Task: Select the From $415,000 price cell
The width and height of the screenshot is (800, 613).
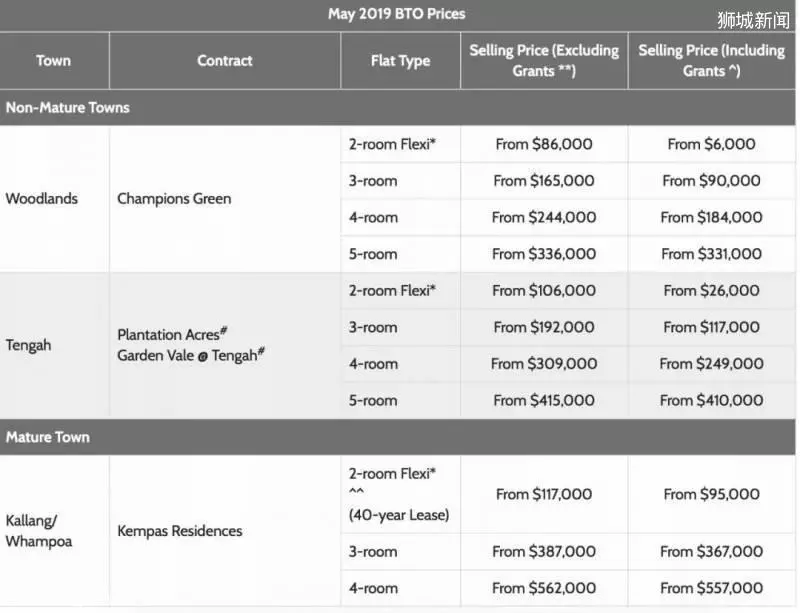Action: (544, 401)
